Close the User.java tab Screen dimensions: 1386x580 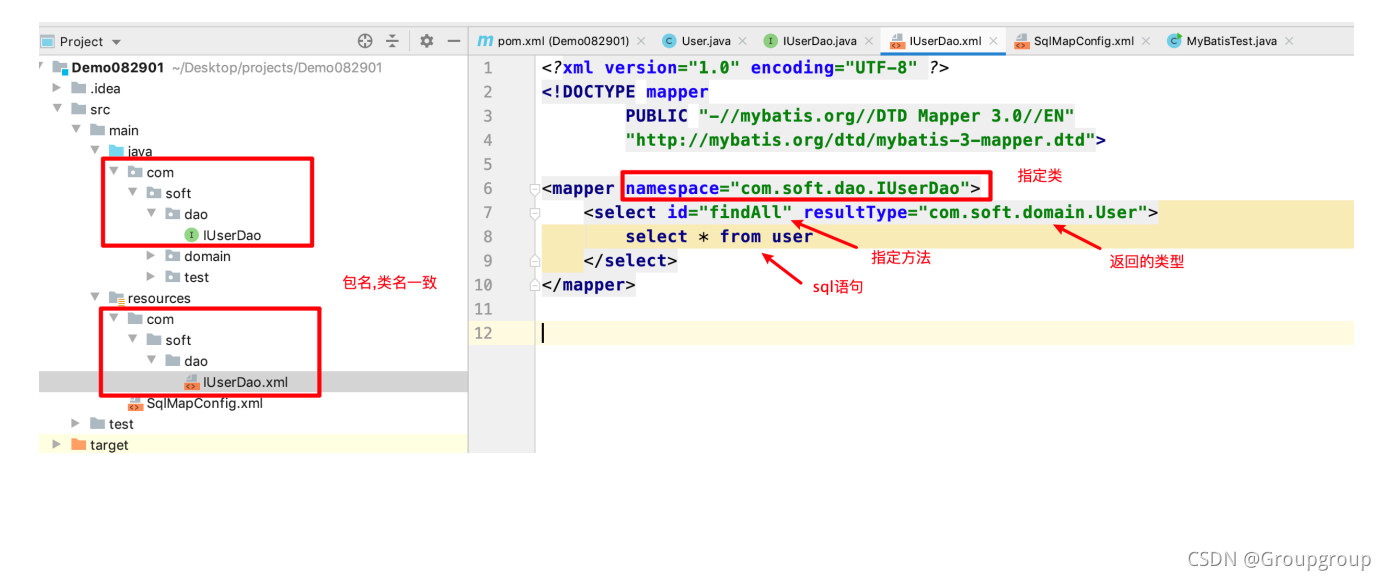coord(742,41)
